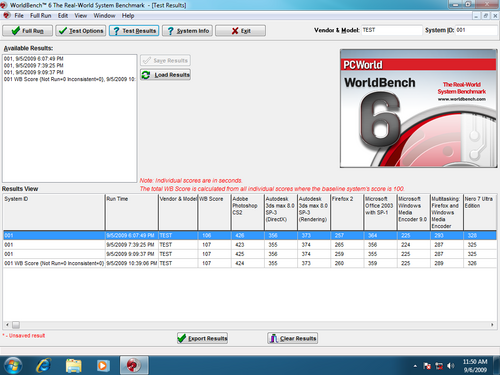Mute sound via the tray volume icon
Screen dimensions: 500x375
coord(451,366)
